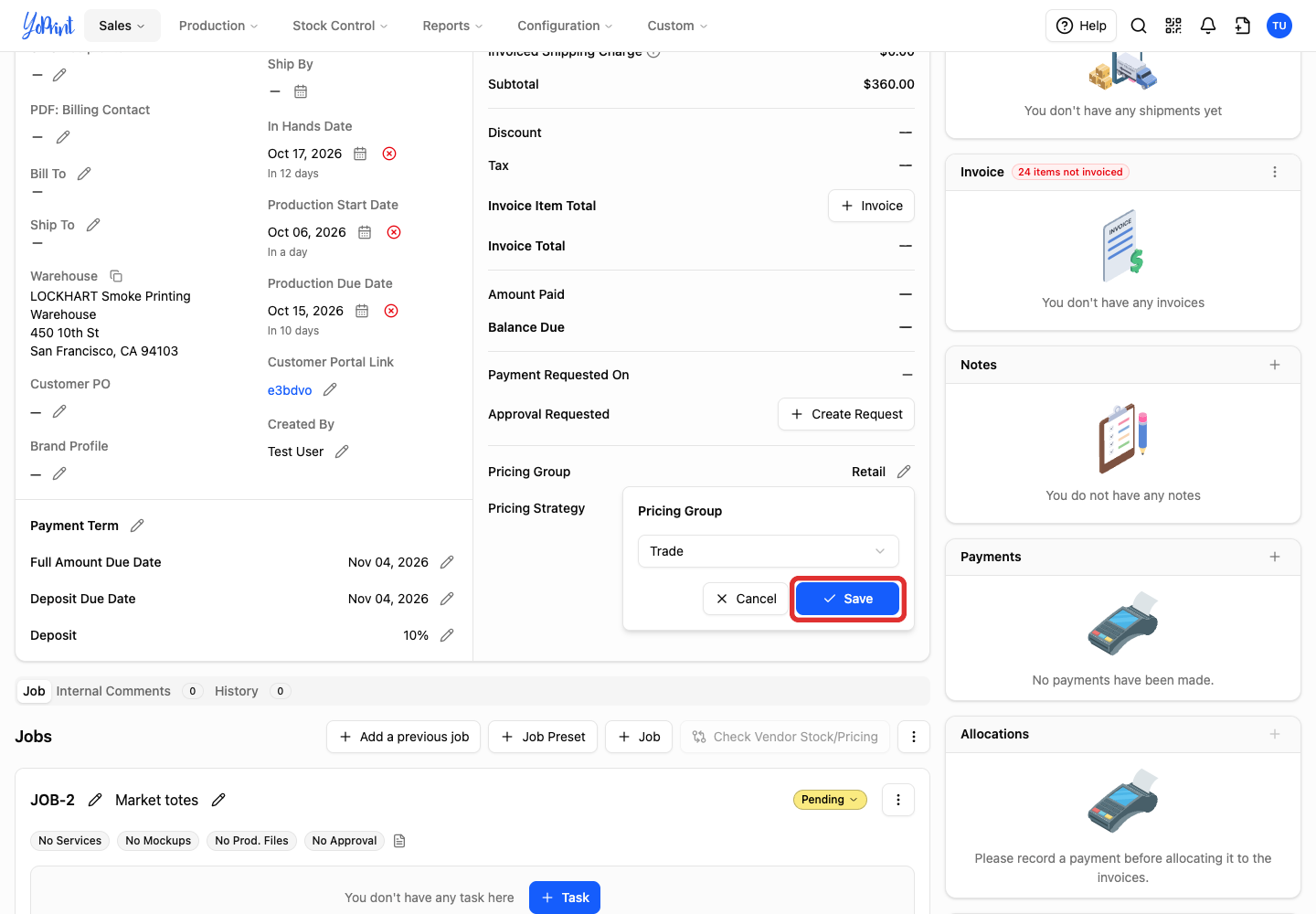1316x914 pixels.
Task: Expand the Stock Control menu
Action: coord(340,26)
